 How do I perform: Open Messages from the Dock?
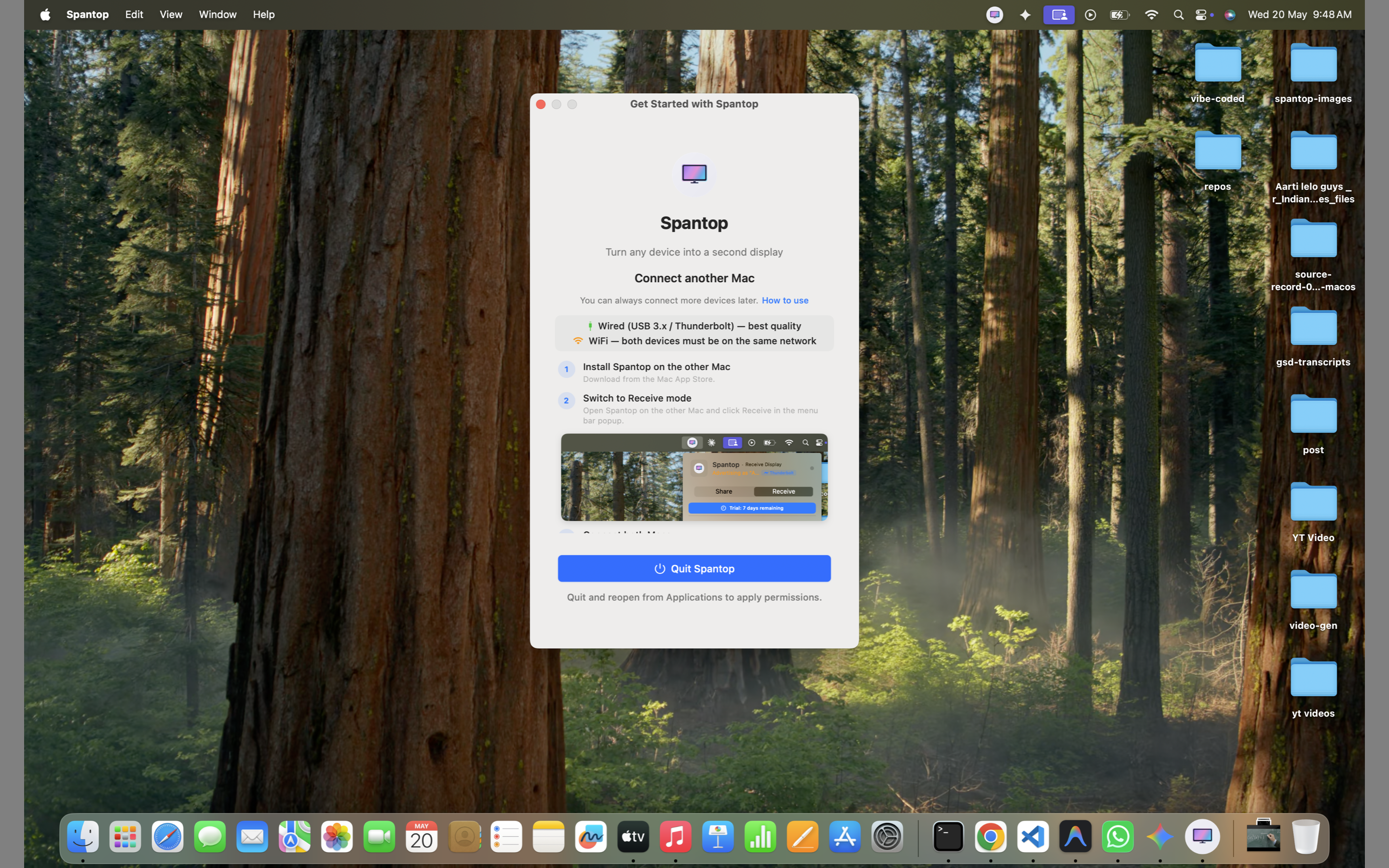(210, 837)
